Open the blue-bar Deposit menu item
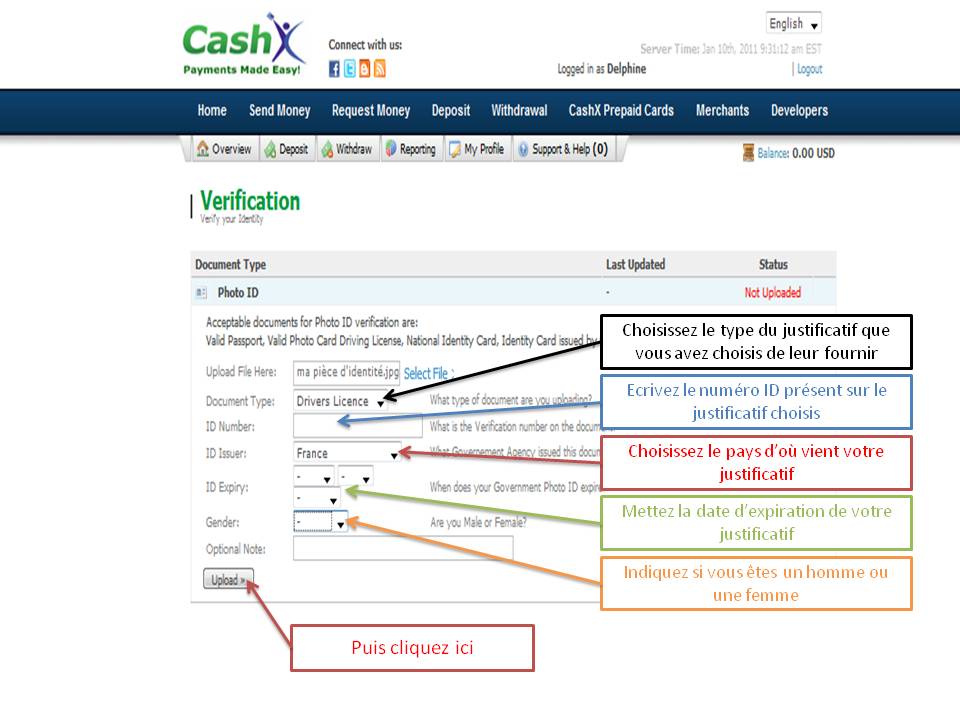The image size is (960, 720). click(451, 111)
